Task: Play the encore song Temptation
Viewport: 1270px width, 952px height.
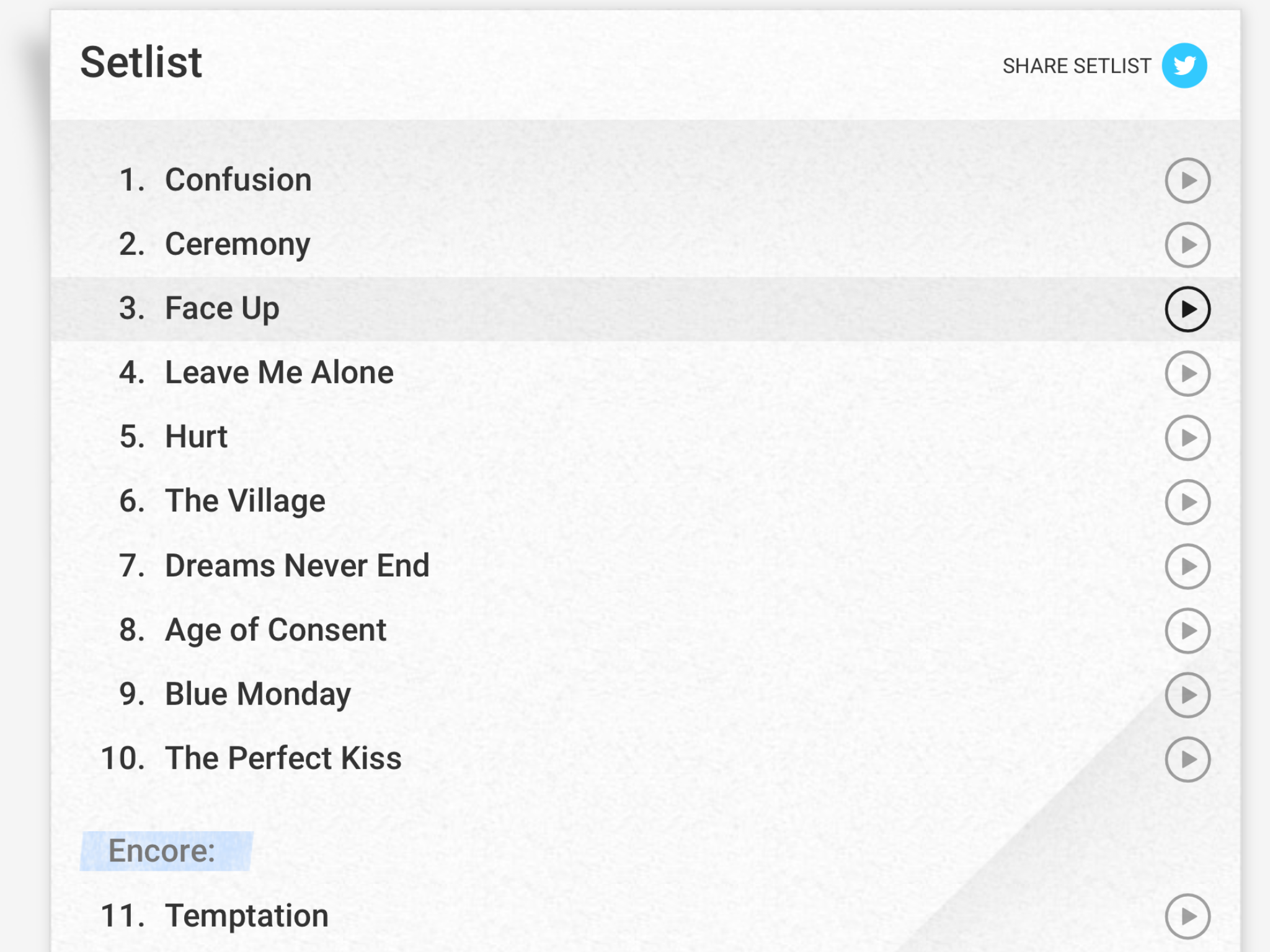Action: click(x=1188, y=917)
